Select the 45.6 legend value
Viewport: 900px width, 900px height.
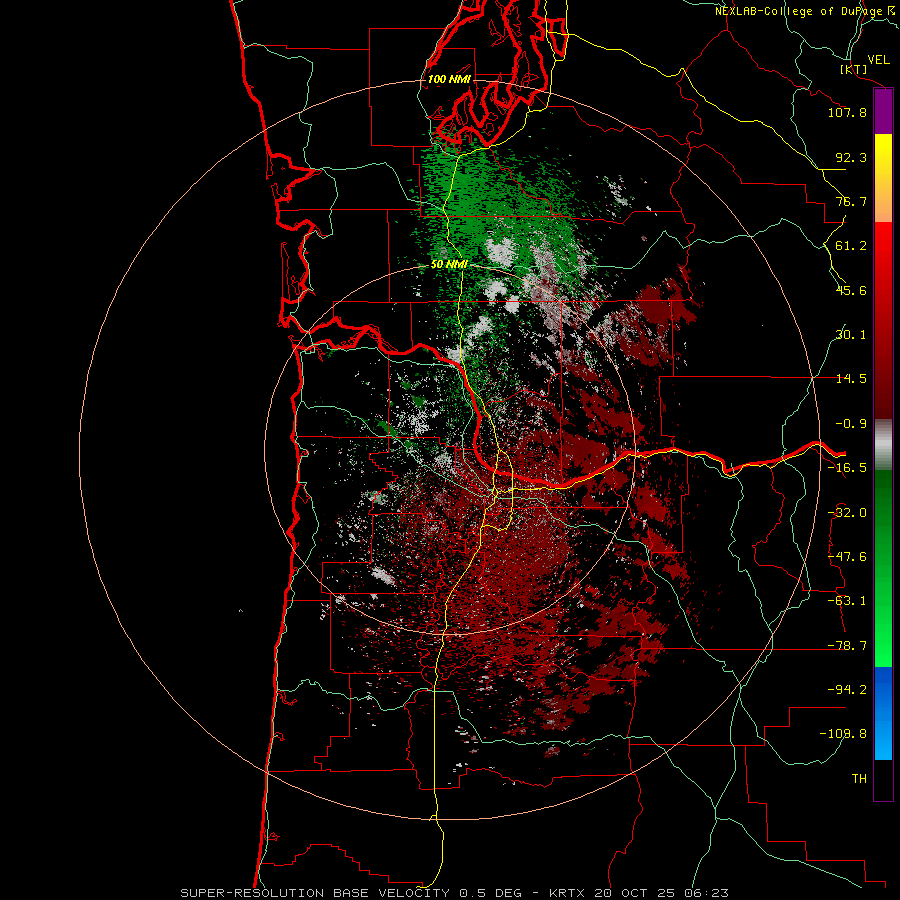point(851,290)
